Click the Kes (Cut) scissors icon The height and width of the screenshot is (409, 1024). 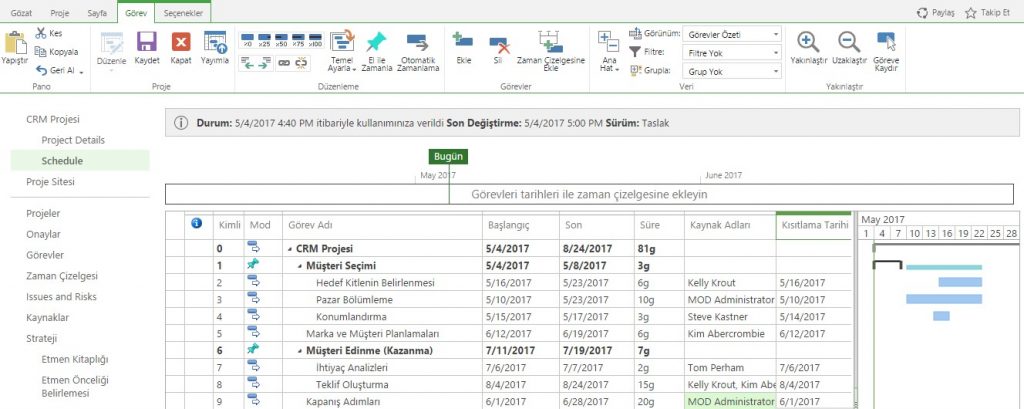[41, 33]
